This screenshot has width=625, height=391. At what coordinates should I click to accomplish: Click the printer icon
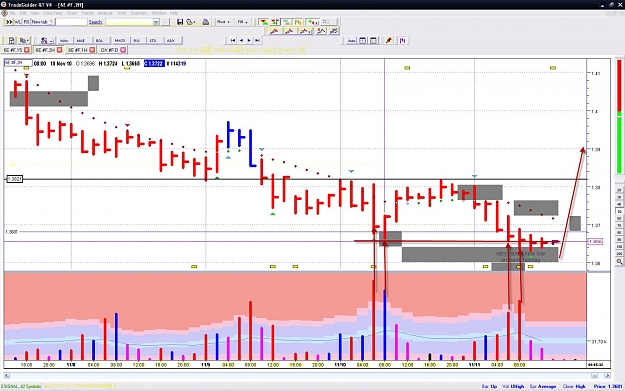tap(206, 22)
